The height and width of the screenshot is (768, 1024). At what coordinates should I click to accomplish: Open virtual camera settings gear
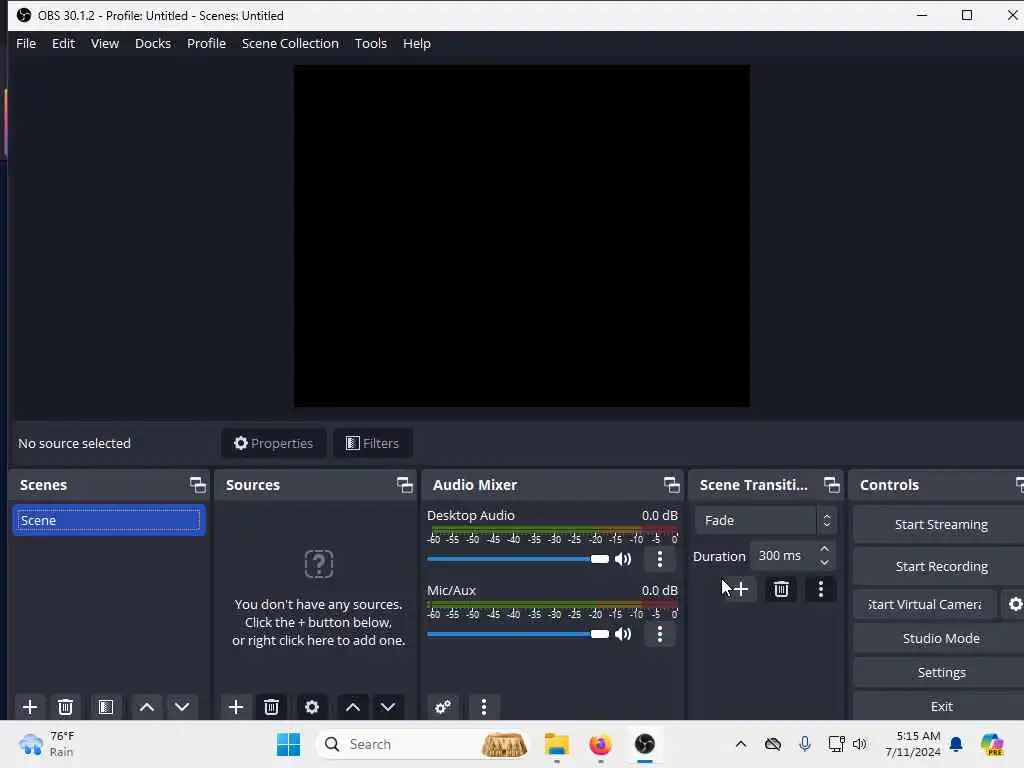pos(1015,604)
